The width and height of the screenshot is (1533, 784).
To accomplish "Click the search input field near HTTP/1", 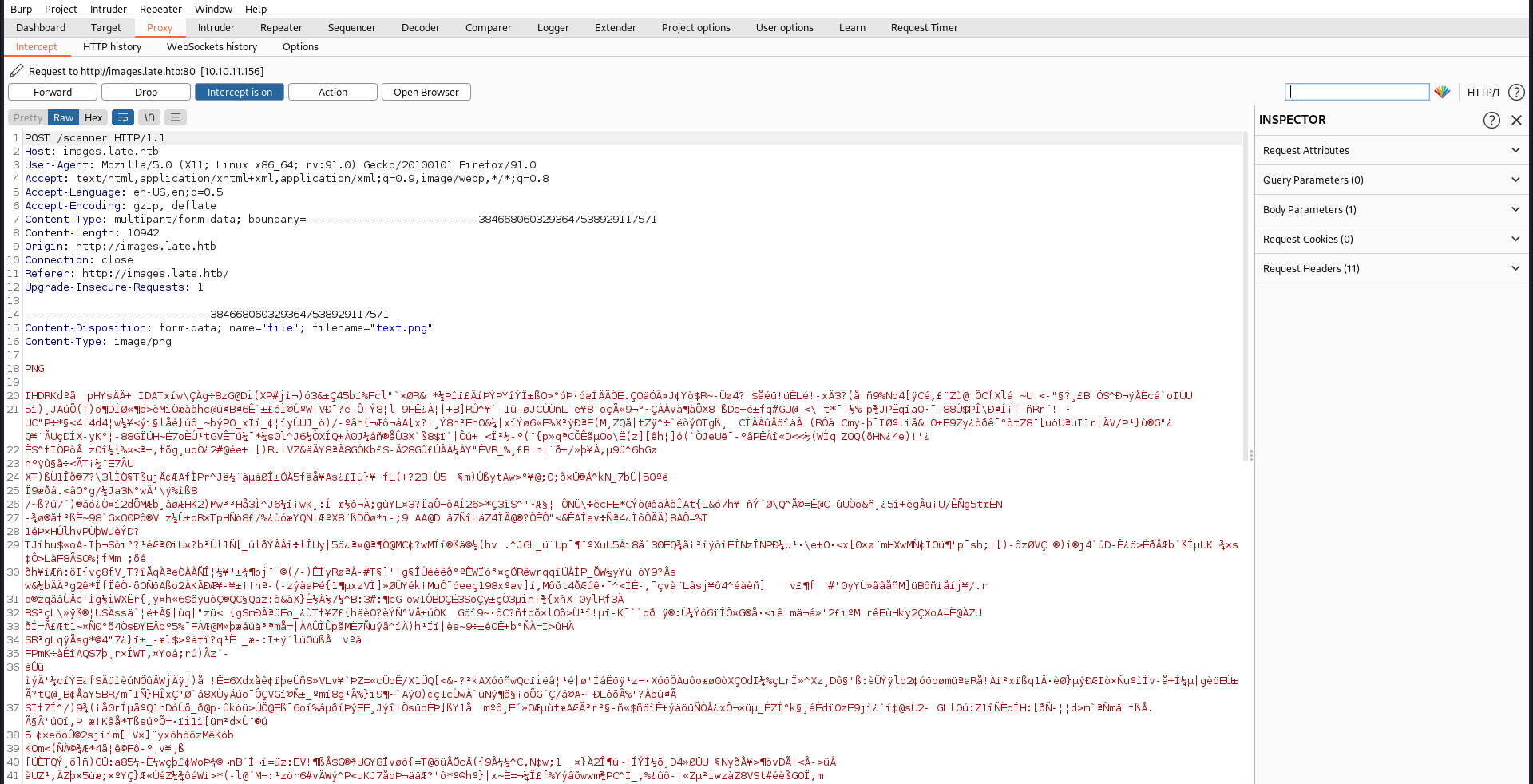I will pyautogui.click(x=1357, y=92).
